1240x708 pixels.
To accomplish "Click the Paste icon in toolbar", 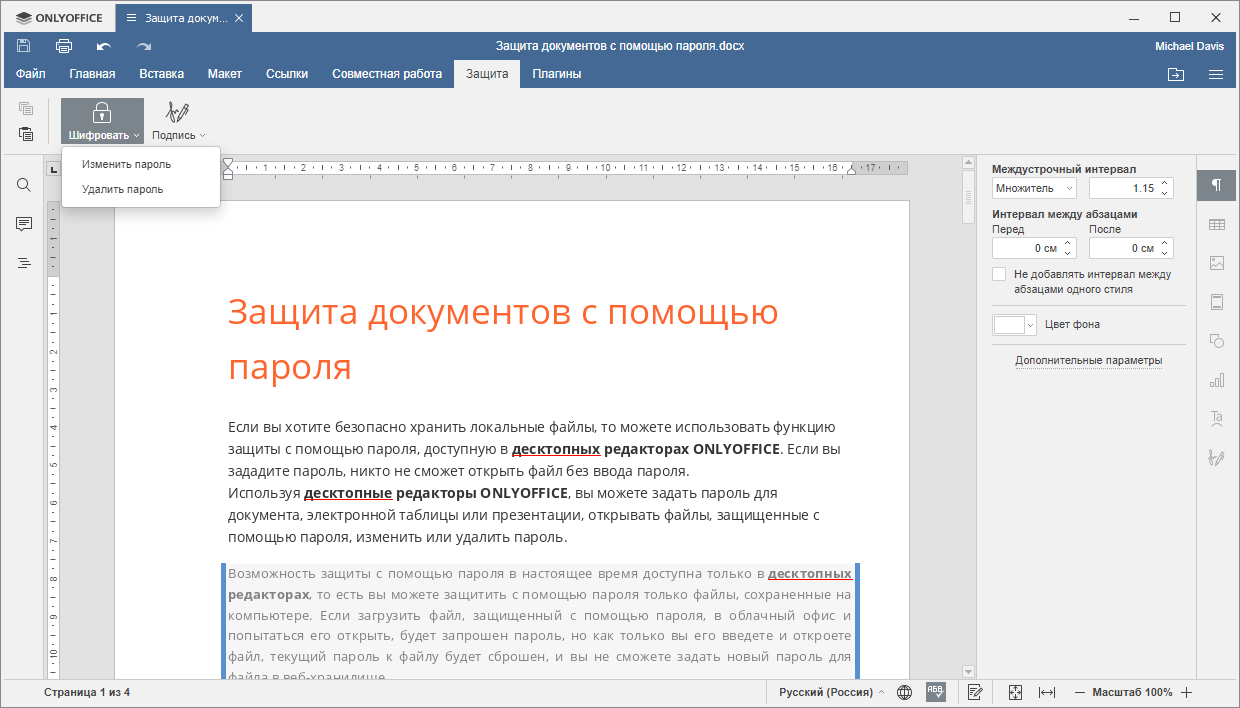I will tap(26, 133).
